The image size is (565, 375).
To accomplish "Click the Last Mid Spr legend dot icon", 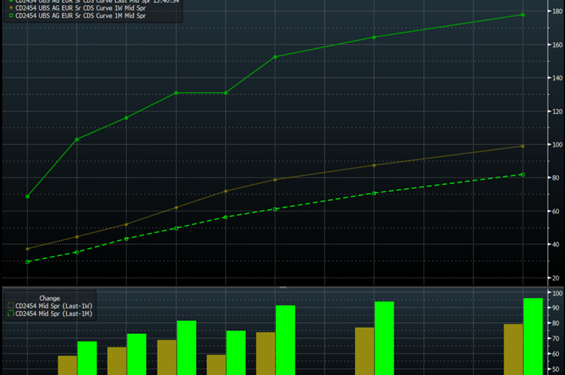I will click(11, 1).
